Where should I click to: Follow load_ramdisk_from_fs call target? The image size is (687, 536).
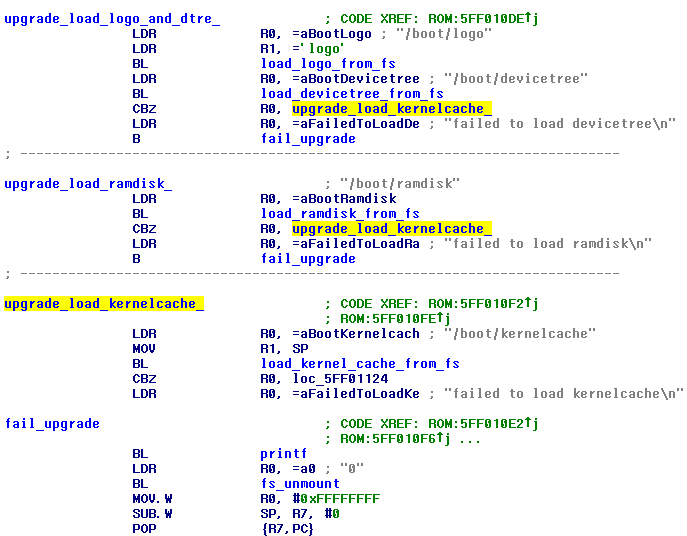[x=340, y=213]
